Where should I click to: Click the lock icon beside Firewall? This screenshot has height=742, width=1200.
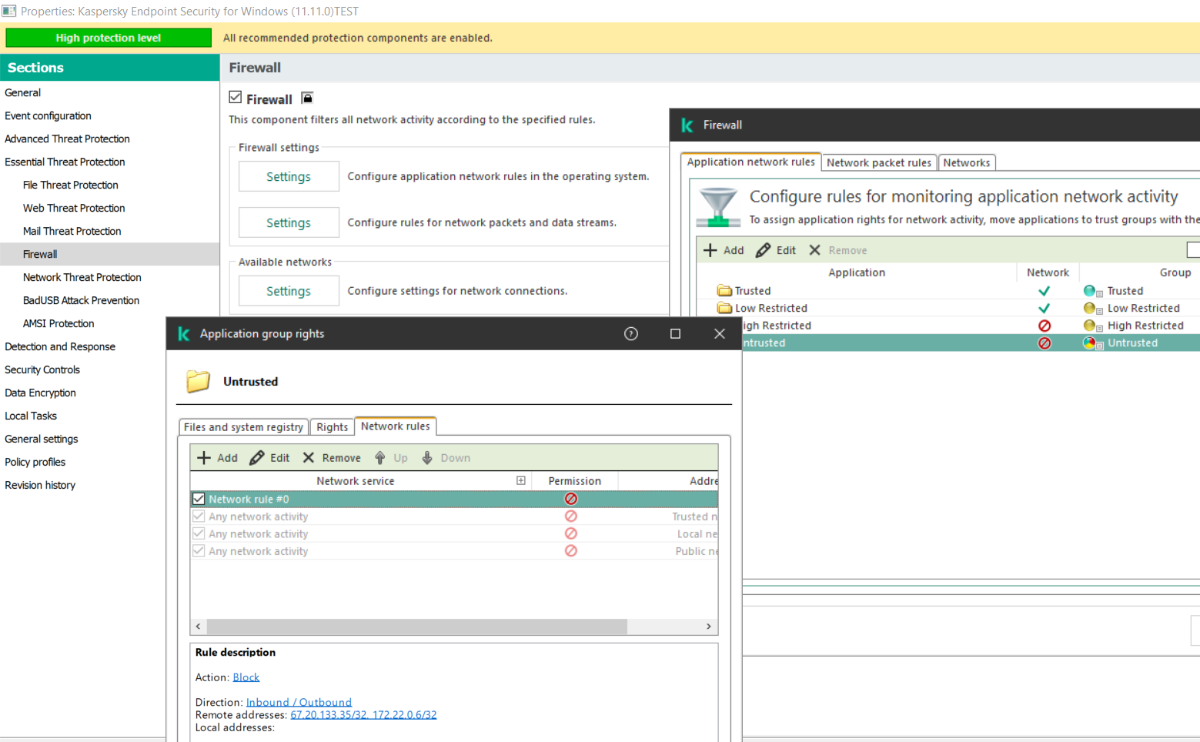(x=307, y=98)
